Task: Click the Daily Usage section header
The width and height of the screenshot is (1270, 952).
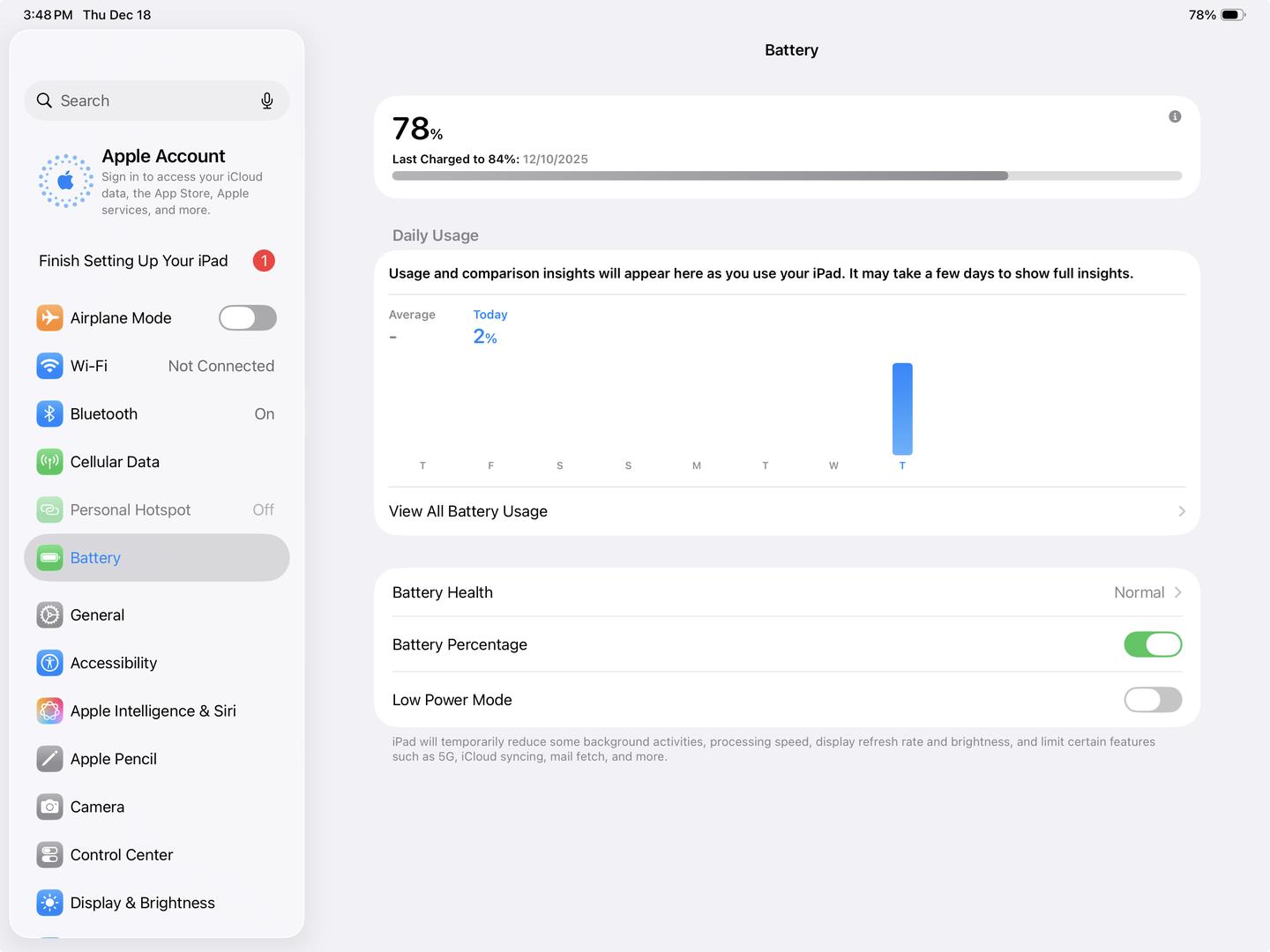Action: (x=436, y=235)
